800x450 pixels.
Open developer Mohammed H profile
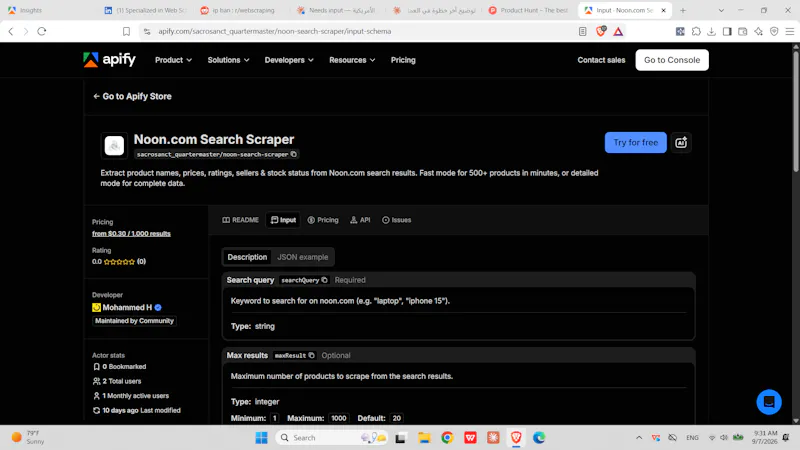tap(127, 308)
